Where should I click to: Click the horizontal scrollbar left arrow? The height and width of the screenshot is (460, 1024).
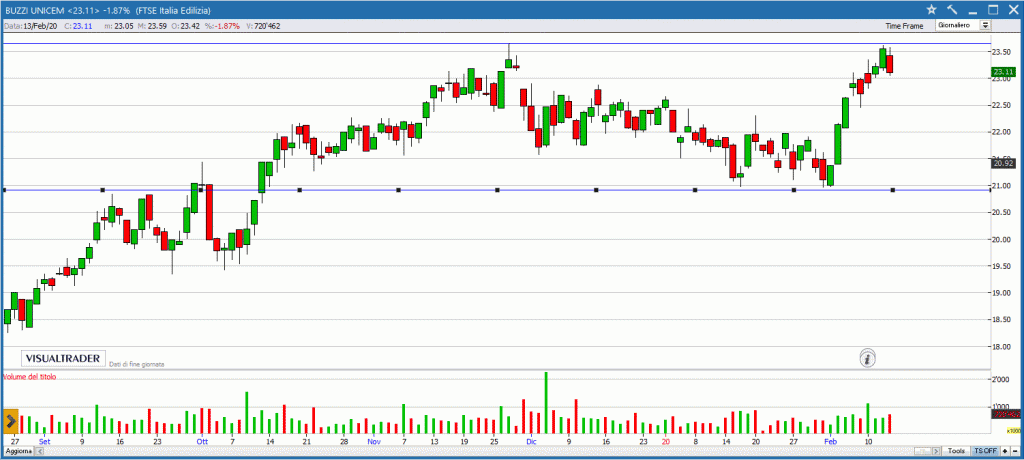40,452
